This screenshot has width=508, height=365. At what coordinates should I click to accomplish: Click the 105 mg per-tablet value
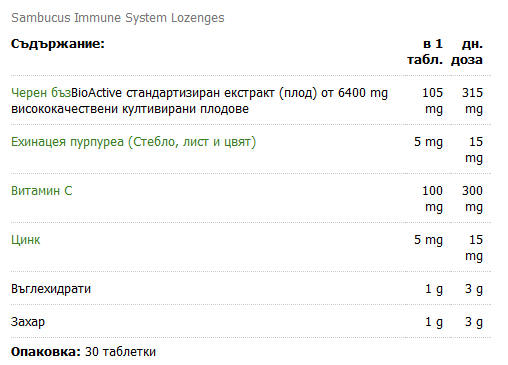433,101
